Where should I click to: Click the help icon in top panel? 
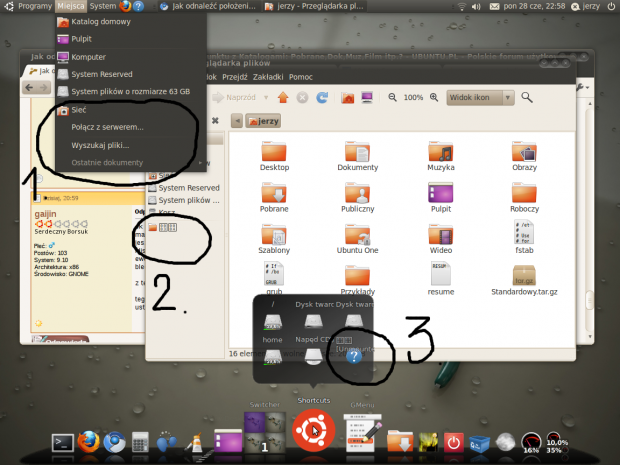point(138,6)
